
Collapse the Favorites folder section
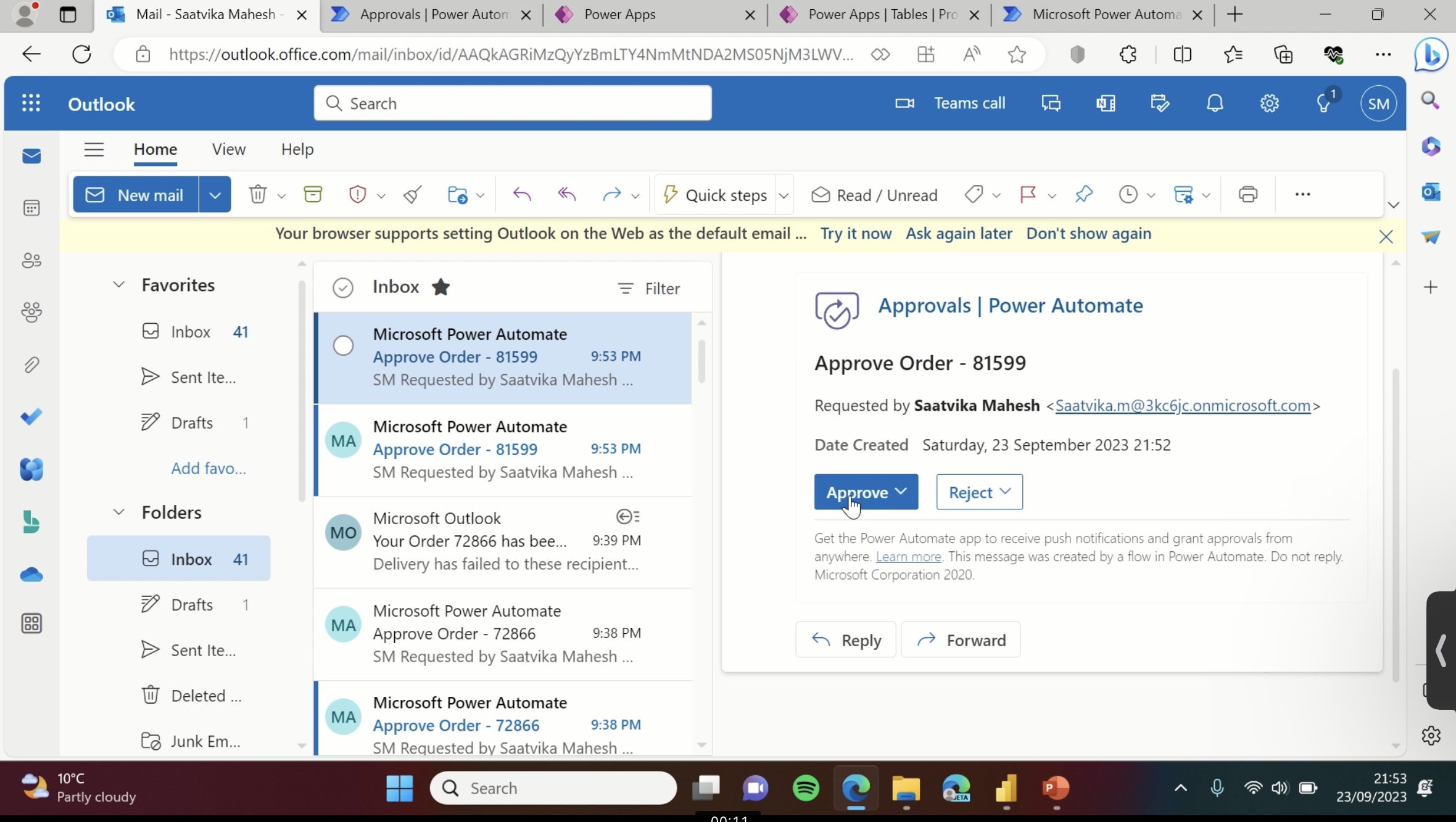118,285
